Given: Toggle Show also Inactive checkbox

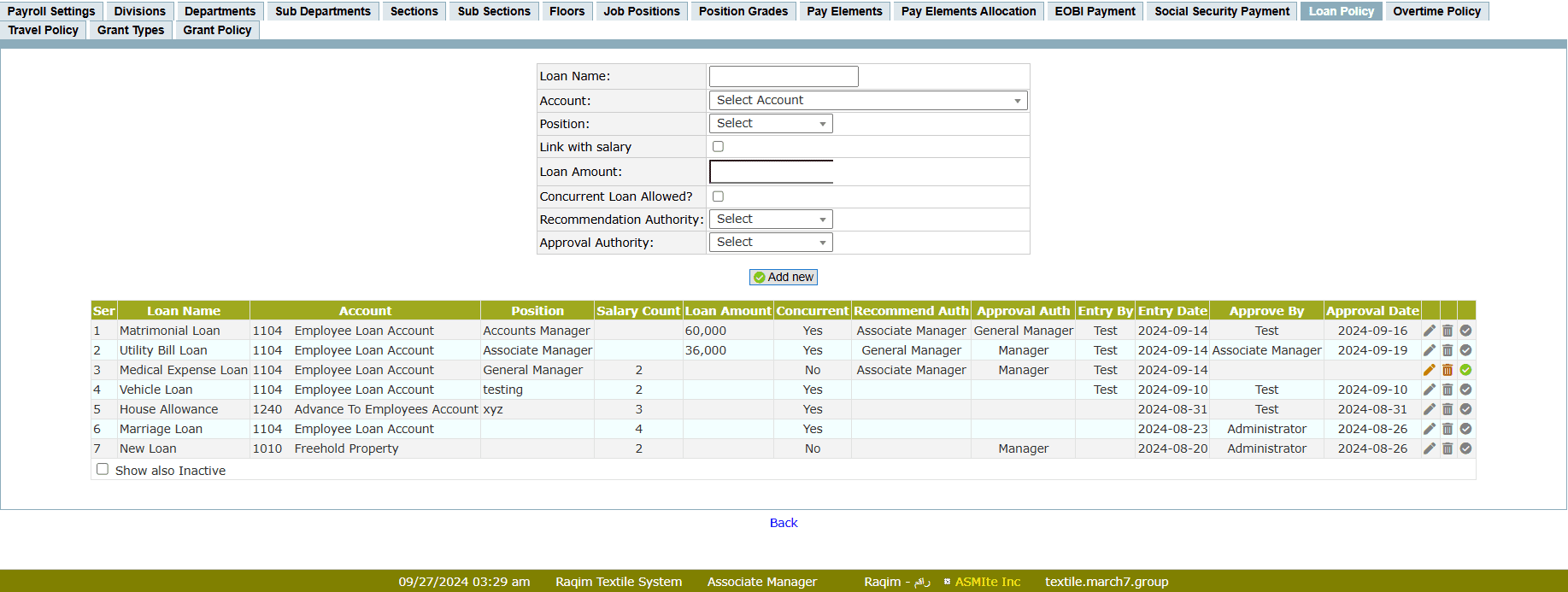Looking at the screenshot, I should [x=103, y=469].
